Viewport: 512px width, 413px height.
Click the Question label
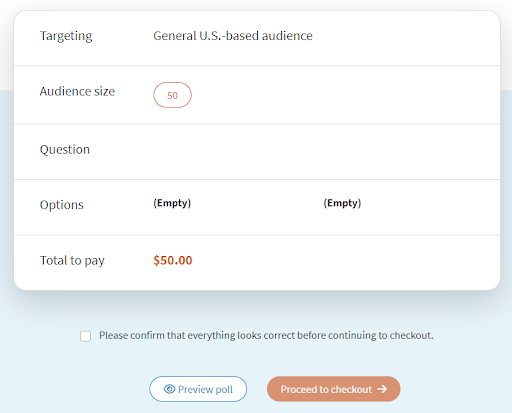click(x=65, y=150)
